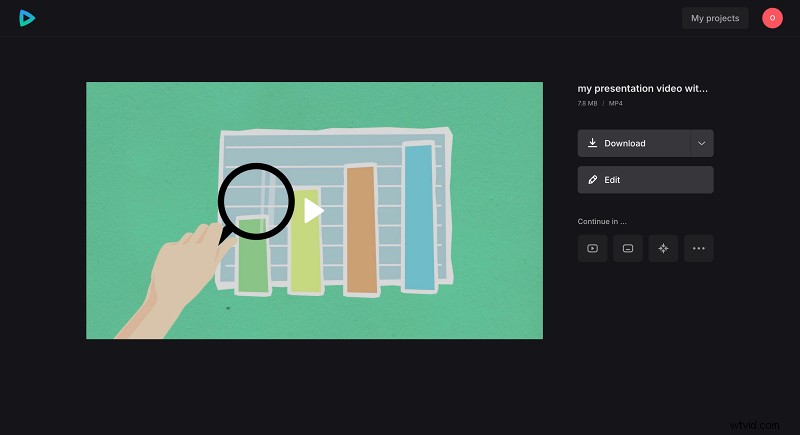The width and height of the screenshot is (800, 435).
Task: Click the MP4 file format text
Action: (617, 103)
